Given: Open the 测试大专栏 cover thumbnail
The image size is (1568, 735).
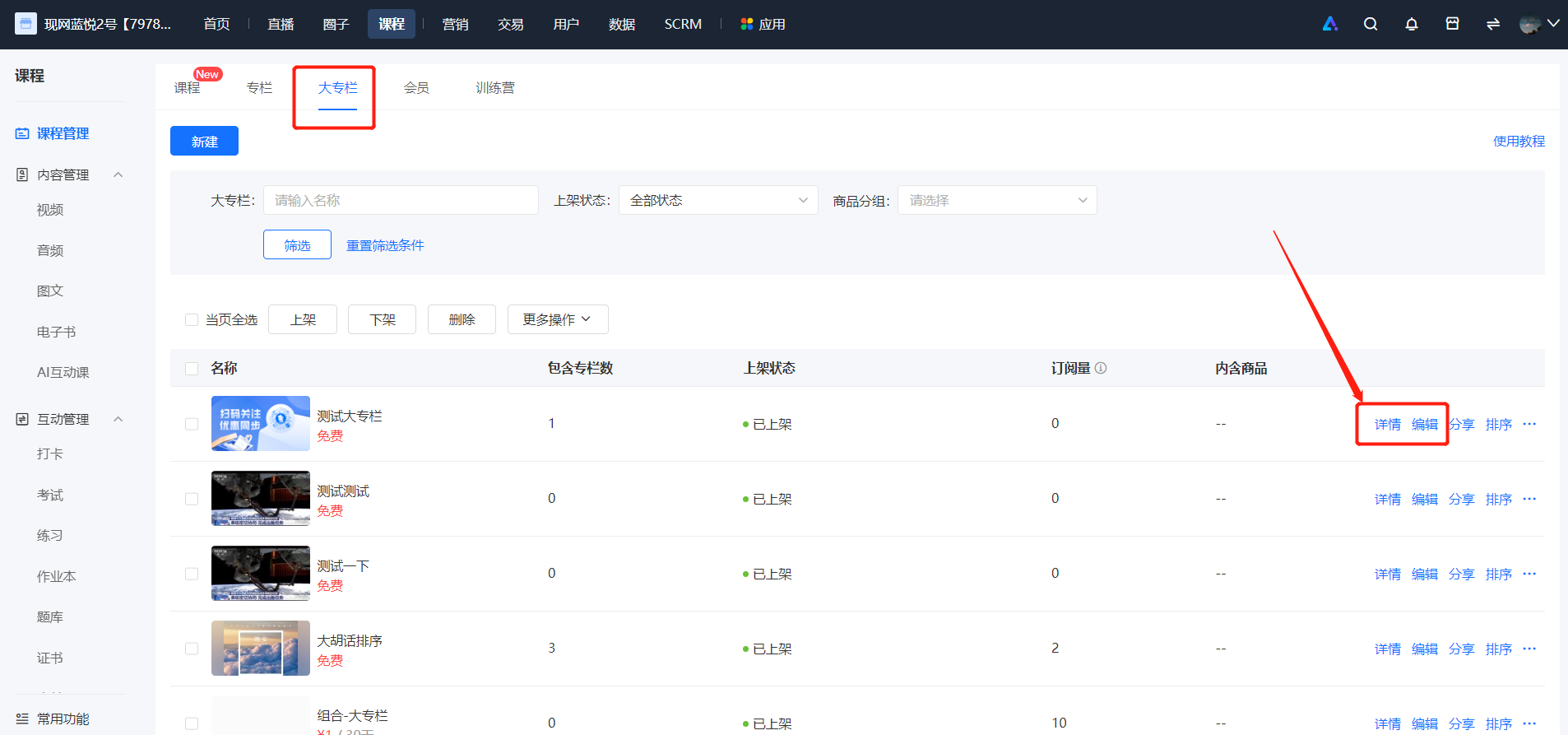Looking at the screenshot, I should click(261, 423).
